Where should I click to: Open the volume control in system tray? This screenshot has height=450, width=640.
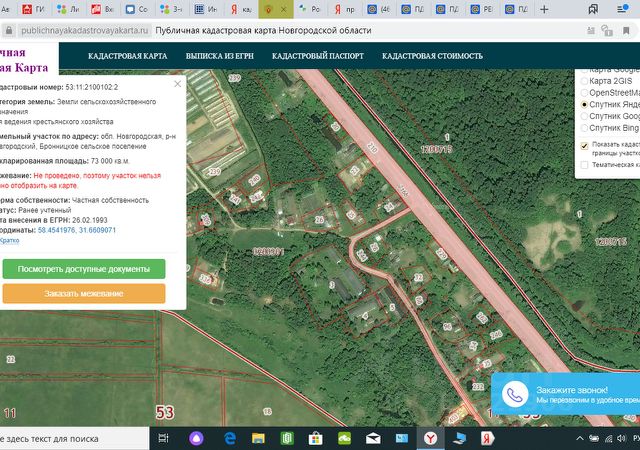[621, 439]
